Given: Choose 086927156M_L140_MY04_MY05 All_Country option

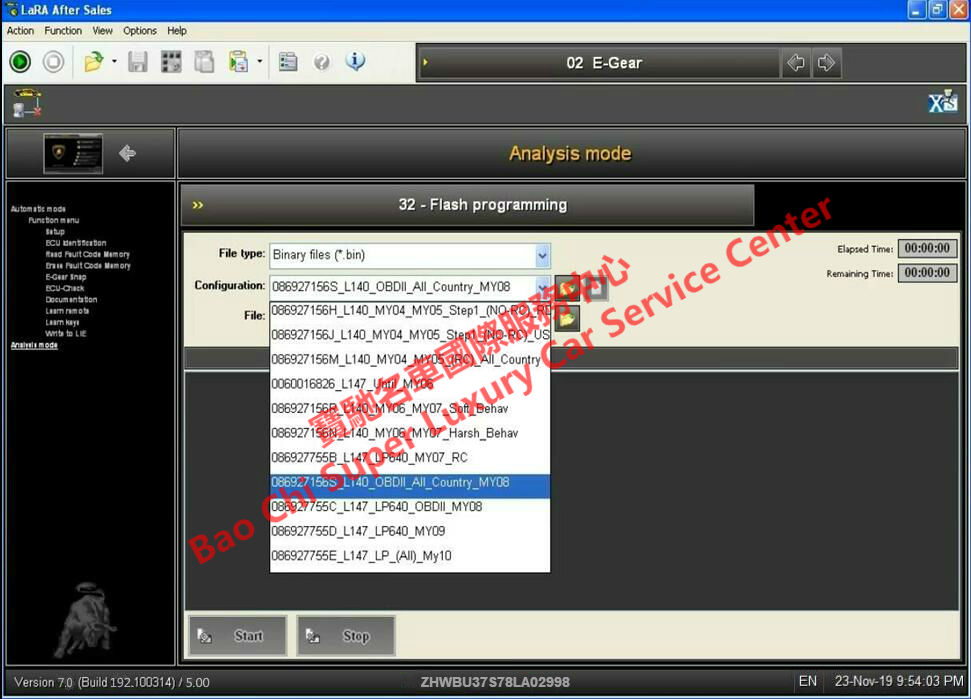Looking at the screenshot, I should pos(410,360).
